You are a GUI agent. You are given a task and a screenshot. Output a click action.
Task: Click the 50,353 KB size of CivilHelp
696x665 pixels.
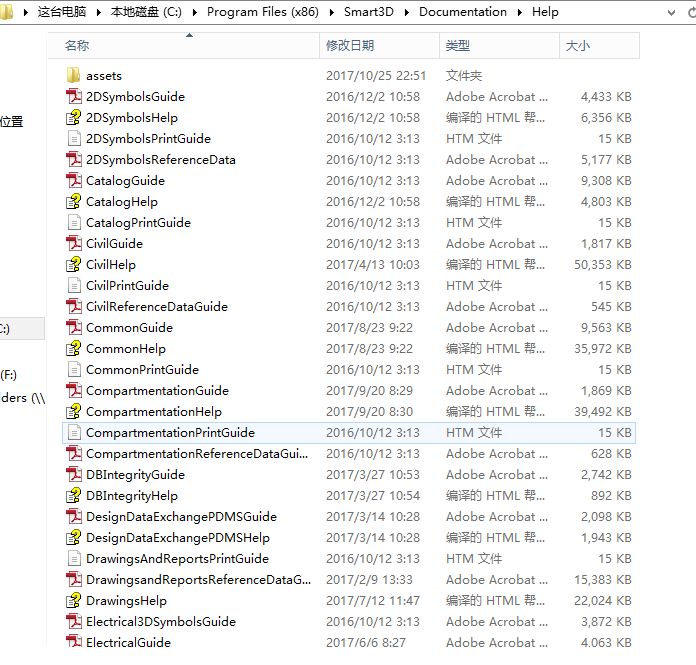603,265
